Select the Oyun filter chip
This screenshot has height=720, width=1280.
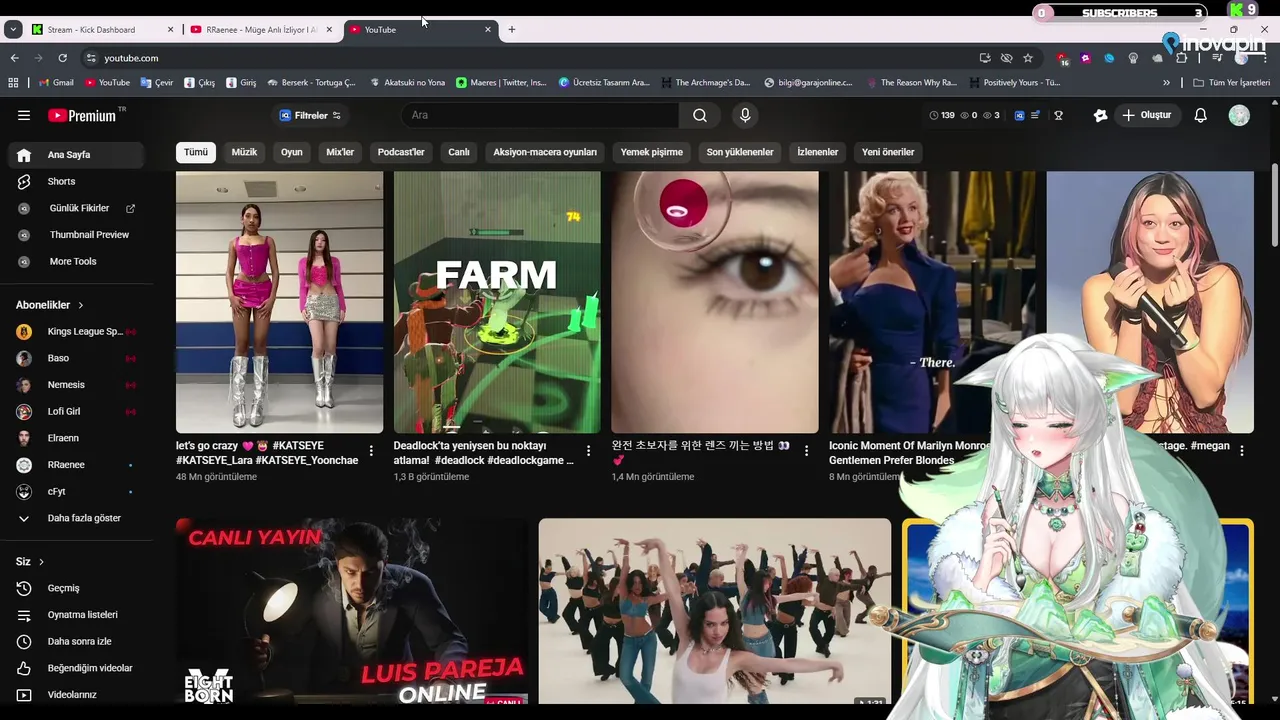click(291, 152)
